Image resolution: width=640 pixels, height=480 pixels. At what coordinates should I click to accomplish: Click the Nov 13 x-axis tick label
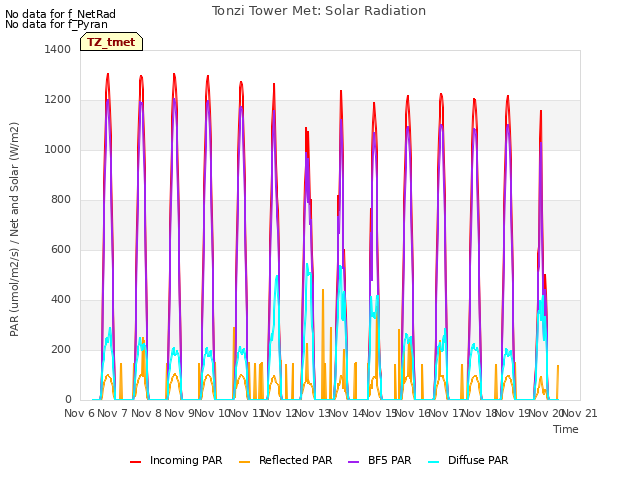pyautogui.click(x=313, y=413)
